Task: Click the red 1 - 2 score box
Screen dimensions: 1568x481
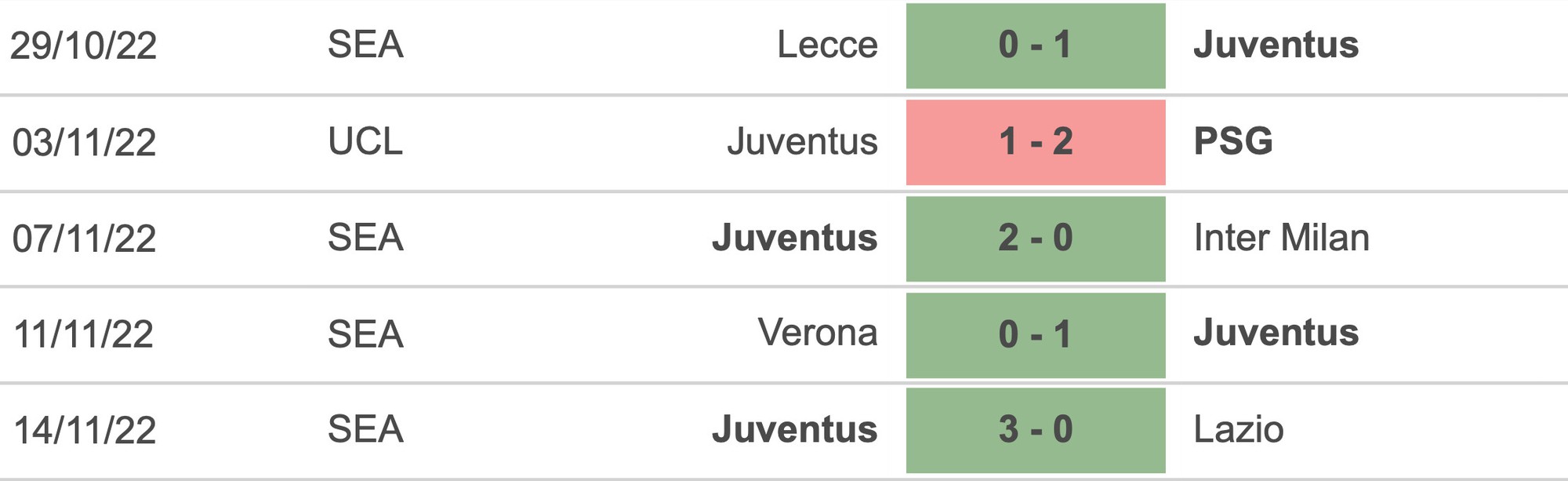Action: click(1036, 142)
